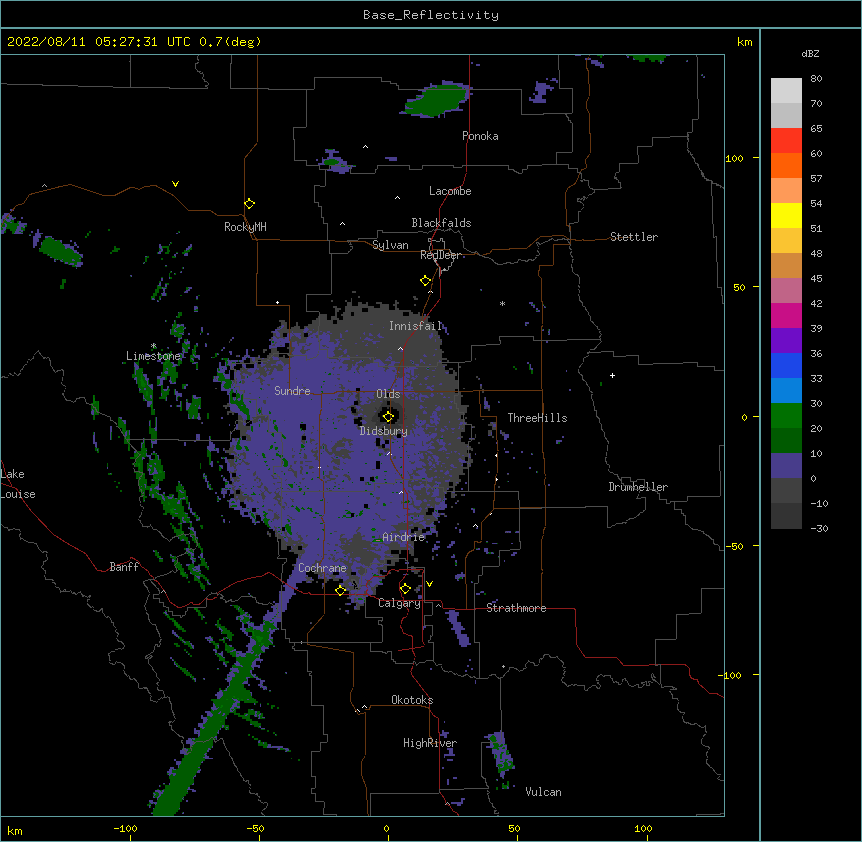The image size is (862, 842).
Task: Click the Sundre label
Action: click(292, 391)
